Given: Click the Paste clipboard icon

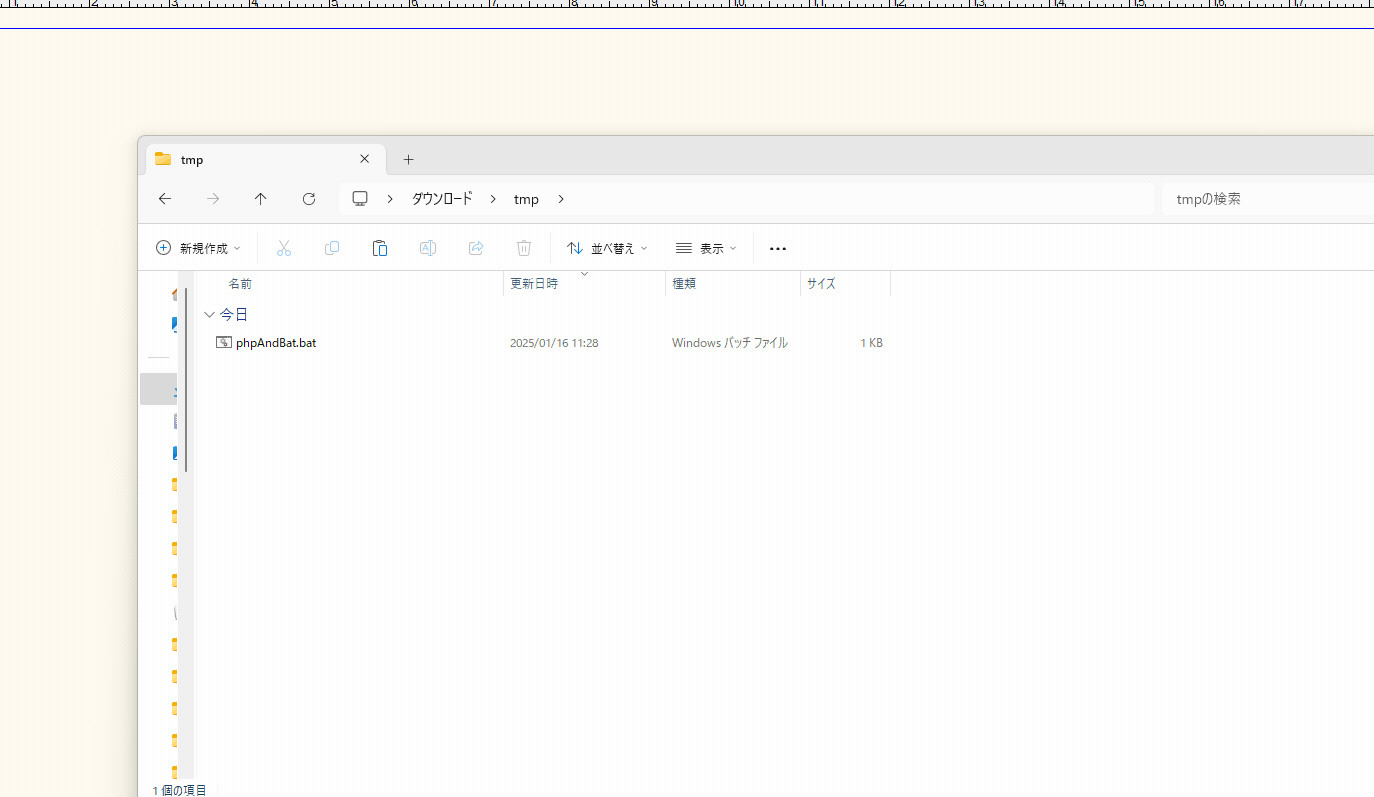Looking at the screenshot, I should [x=380, y=248].
